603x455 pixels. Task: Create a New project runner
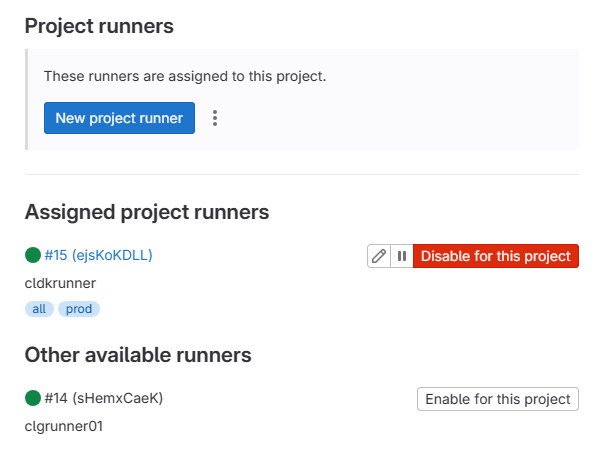119,118
